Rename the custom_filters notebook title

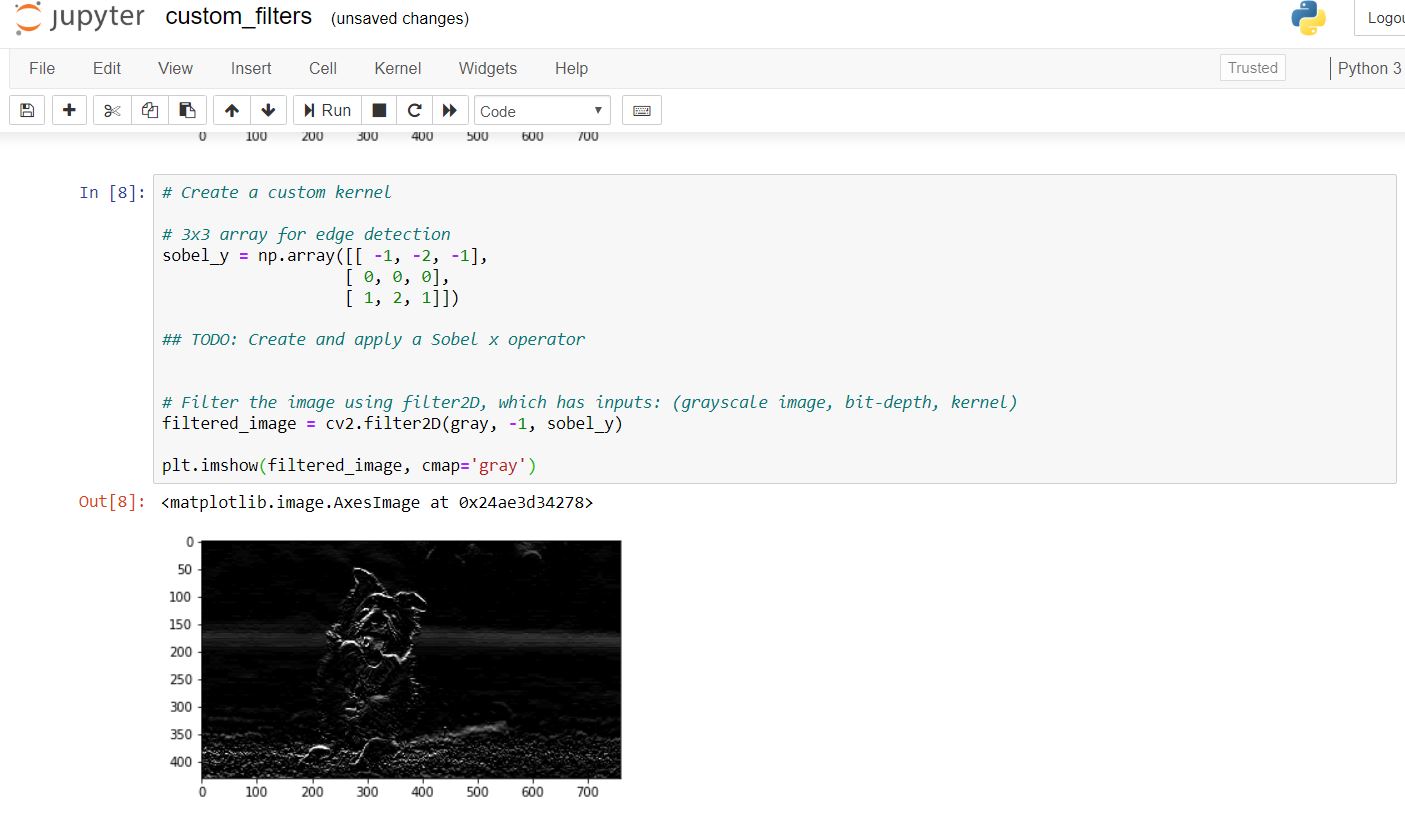[x=238, y=17]
